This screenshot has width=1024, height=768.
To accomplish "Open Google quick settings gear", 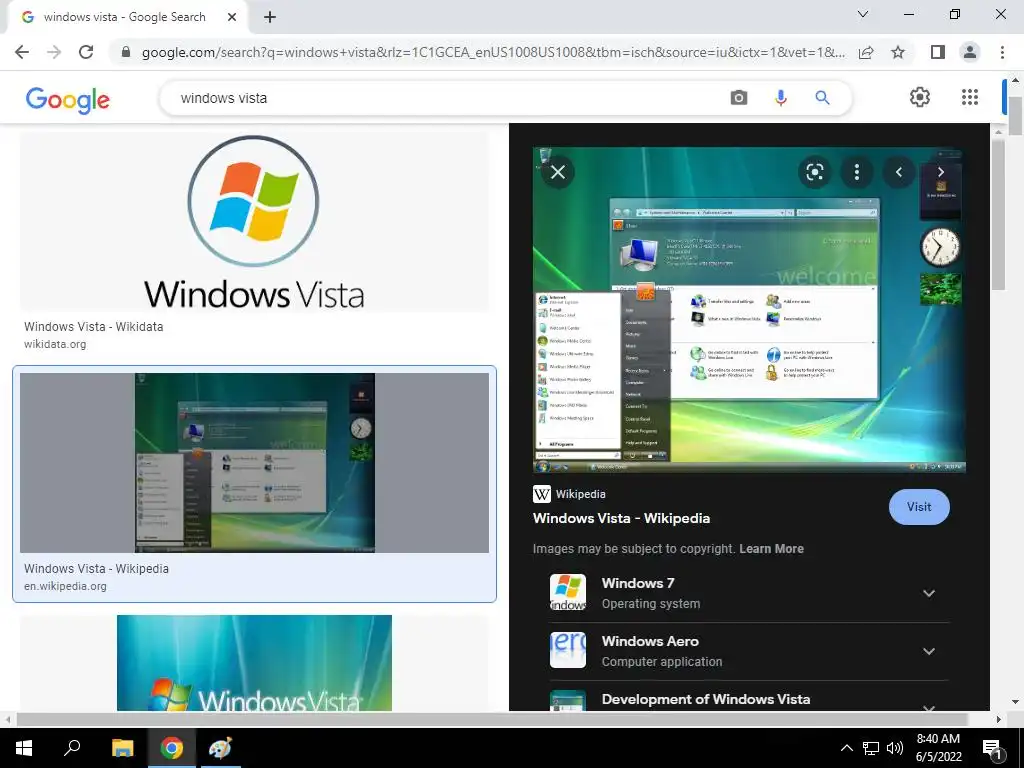I will (x=920, y=97).
